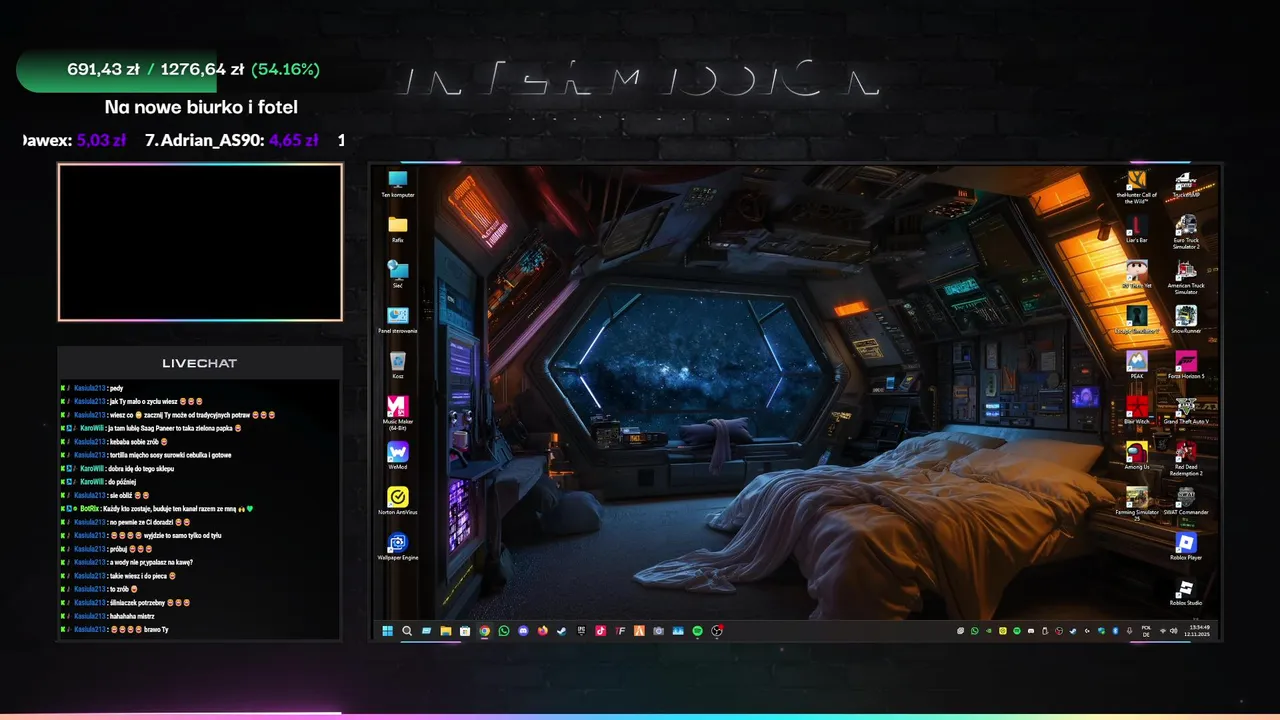1280x720 pixels.
Task: Launch the SnowRunner desktop shortcut
Action: 1186,320
